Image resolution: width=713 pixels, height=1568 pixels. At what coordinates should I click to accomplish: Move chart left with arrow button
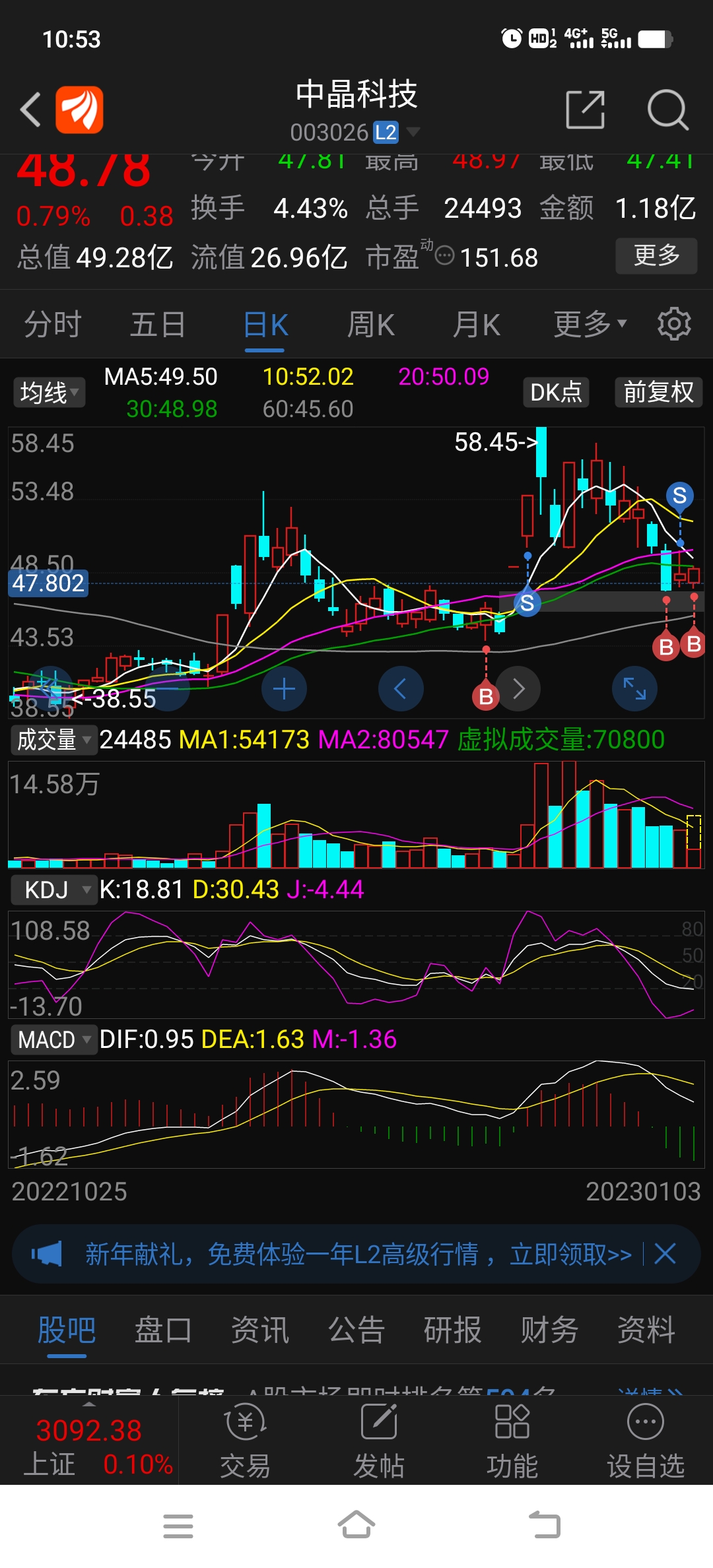click(401, 689)
